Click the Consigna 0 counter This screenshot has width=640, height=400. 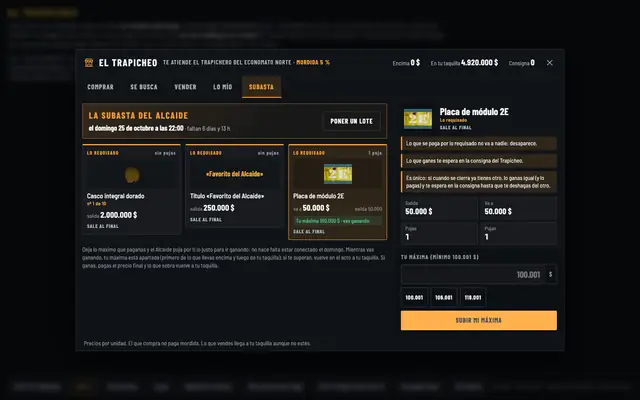point(522,63)
